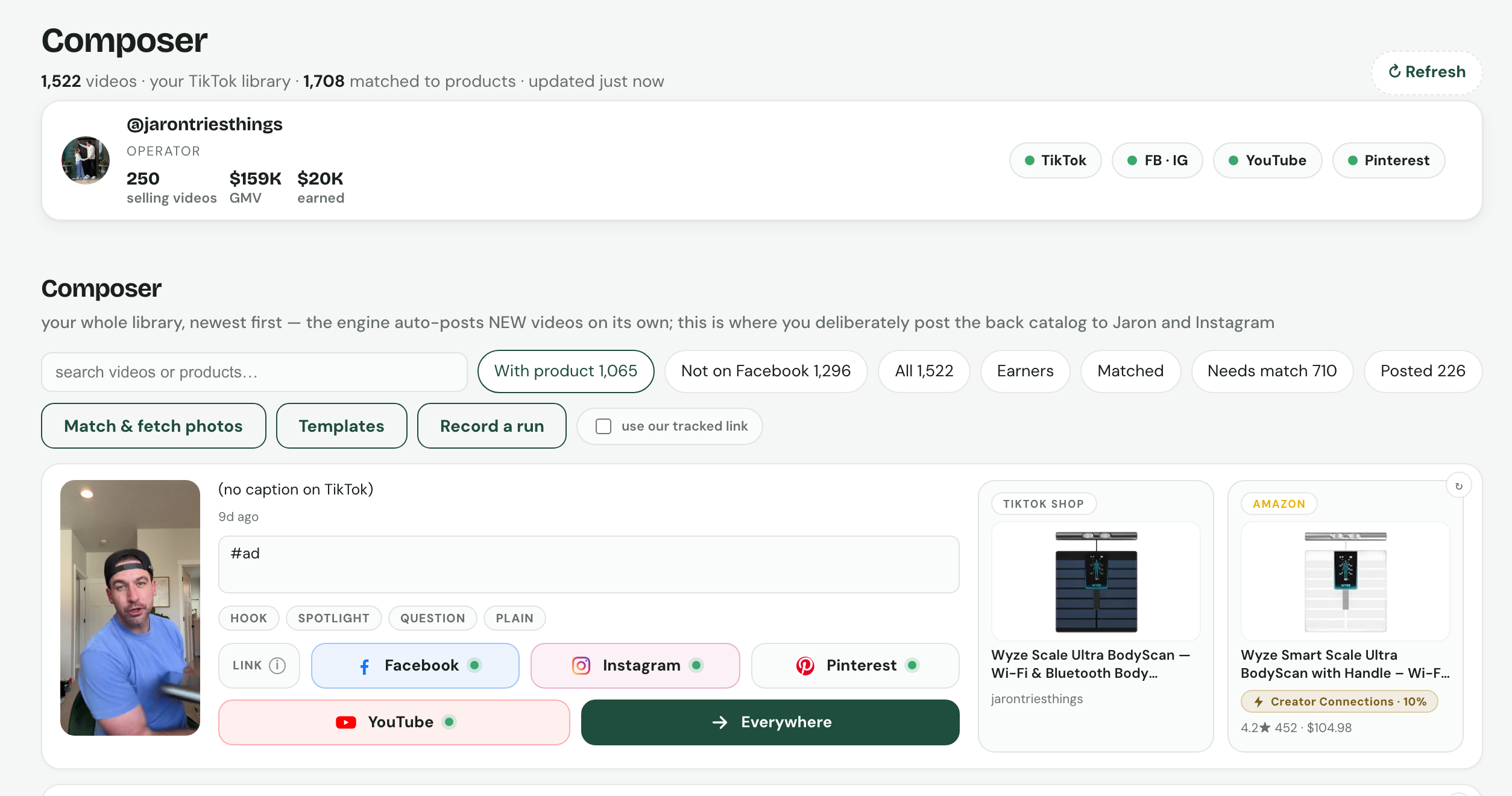1512x796 pixels.
Task: Post to YouTube button in video card
Action: pyautogui.click(x=394, y=722)
